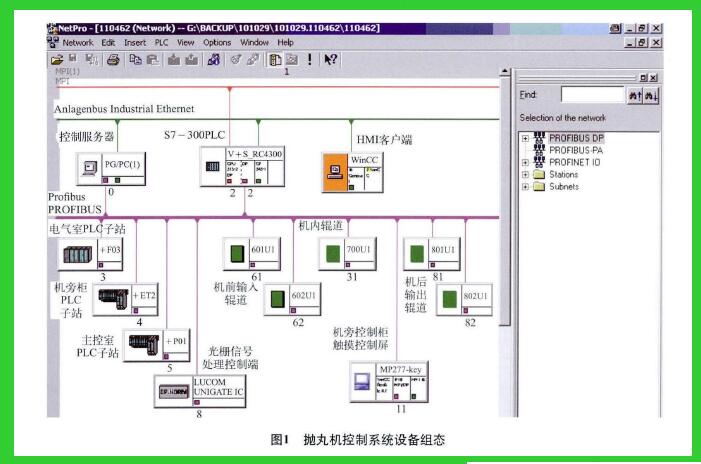701x464 pixels.
Task: Click the exclamation mark toolbar icon
Action: (310, 59)
